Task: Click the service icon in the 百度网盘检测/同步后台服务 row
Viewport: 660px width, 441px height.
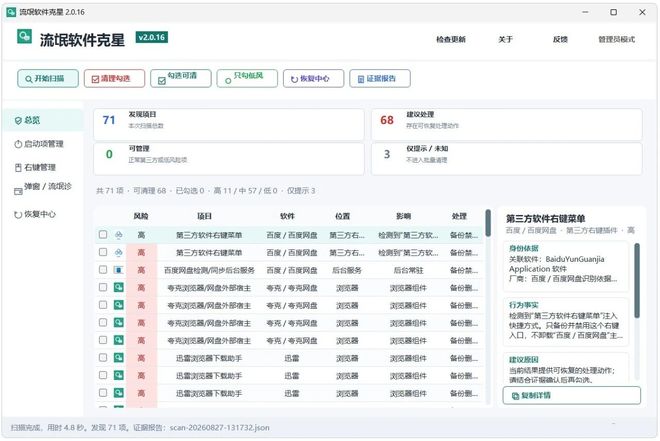Action: click(119, 270)
